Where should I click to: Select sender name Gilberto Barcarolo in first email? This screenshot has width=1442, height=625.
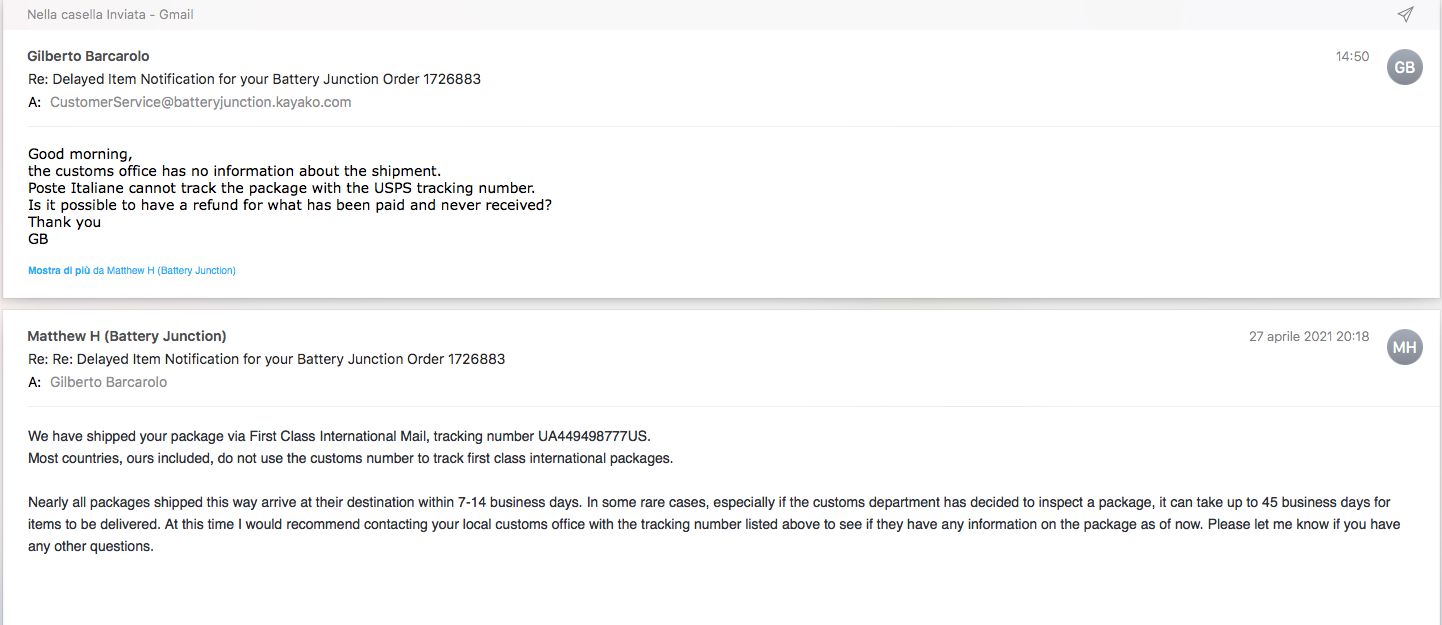(x=88, y=56)
